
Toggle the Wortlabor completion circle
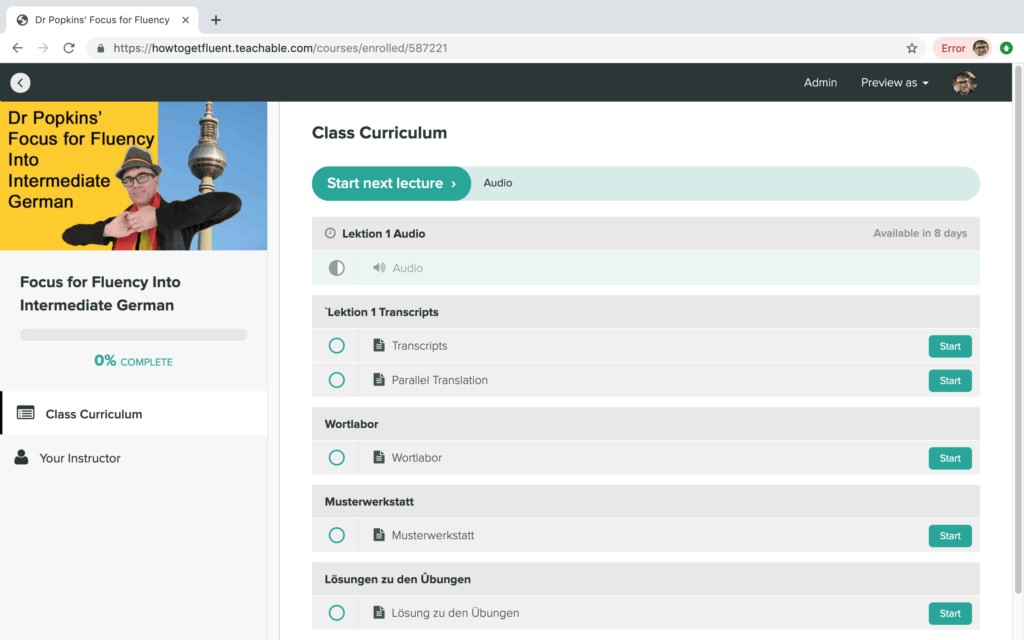coord(337,458)
